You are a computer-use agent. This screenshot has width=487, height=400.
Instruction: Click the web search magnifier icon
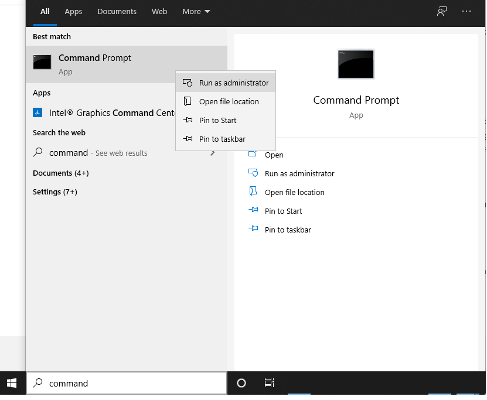pyautogui.click(x=38, y=152)
